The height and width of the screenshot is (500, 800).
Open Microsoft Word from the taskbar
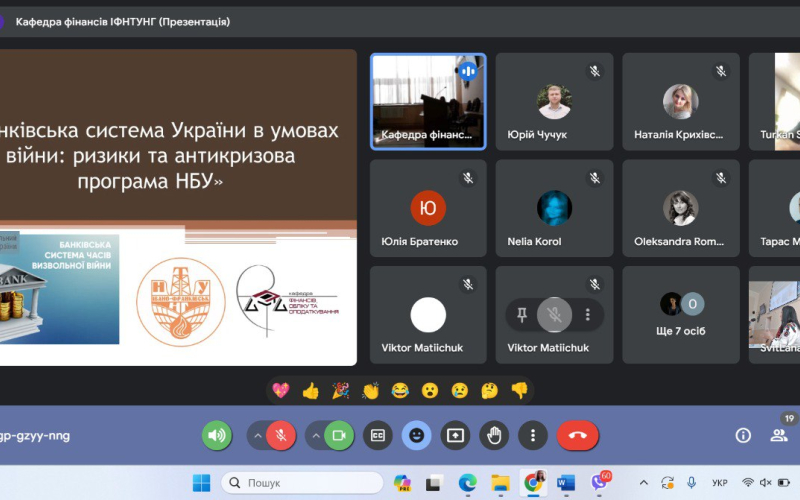566,482
